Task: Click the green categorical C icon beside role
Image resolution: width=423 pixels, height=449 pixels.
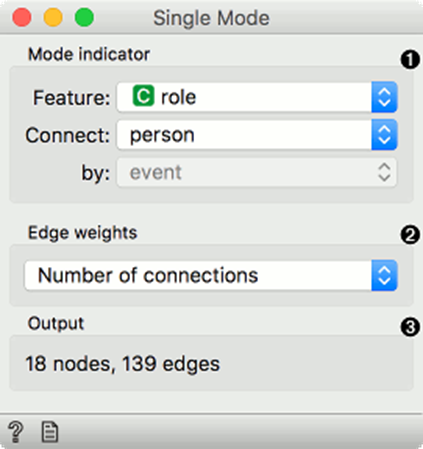Action: pos(143,96)
